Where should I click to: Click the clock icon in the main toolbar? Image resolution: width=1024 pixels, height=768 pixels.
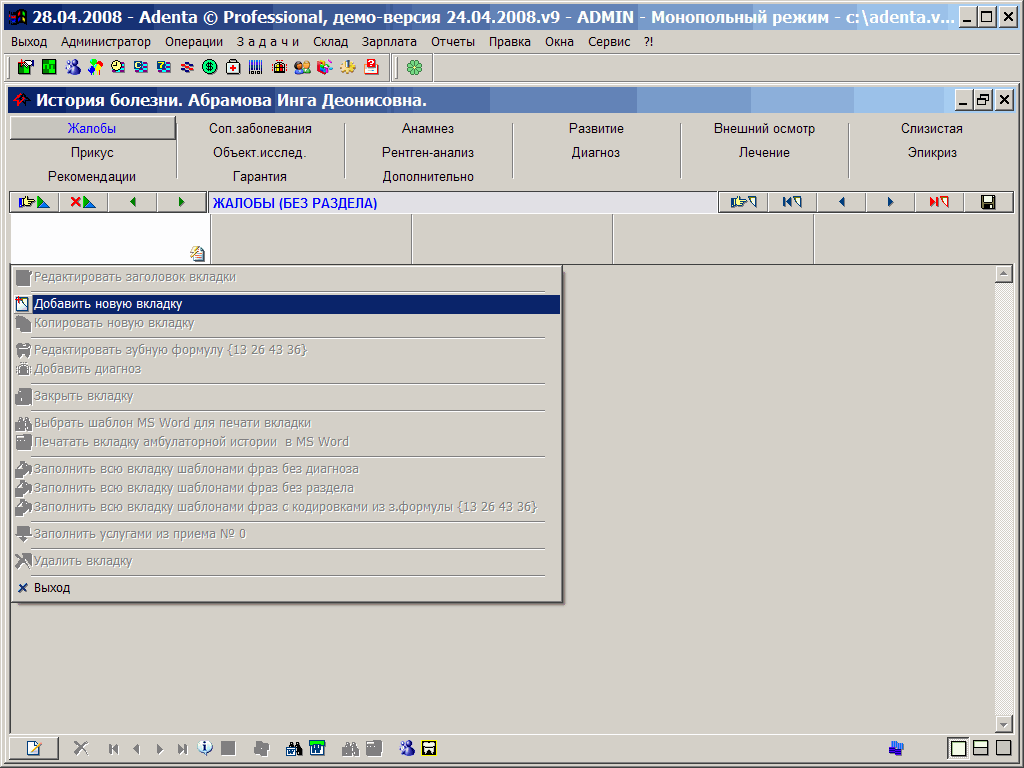point(118,67)
